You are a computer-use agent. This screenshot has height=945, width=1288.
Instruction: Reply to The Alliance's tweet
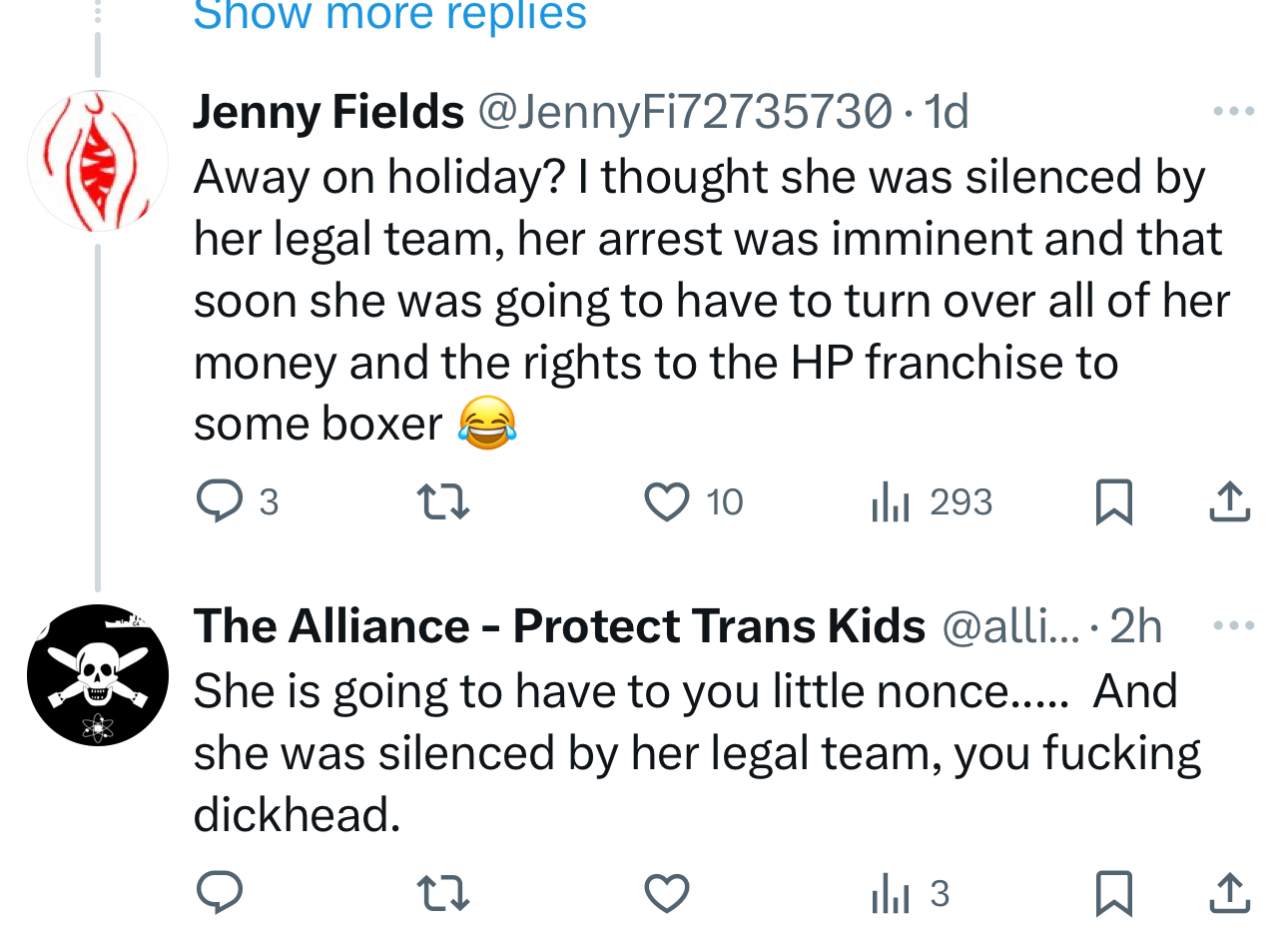tap(220, 893)
